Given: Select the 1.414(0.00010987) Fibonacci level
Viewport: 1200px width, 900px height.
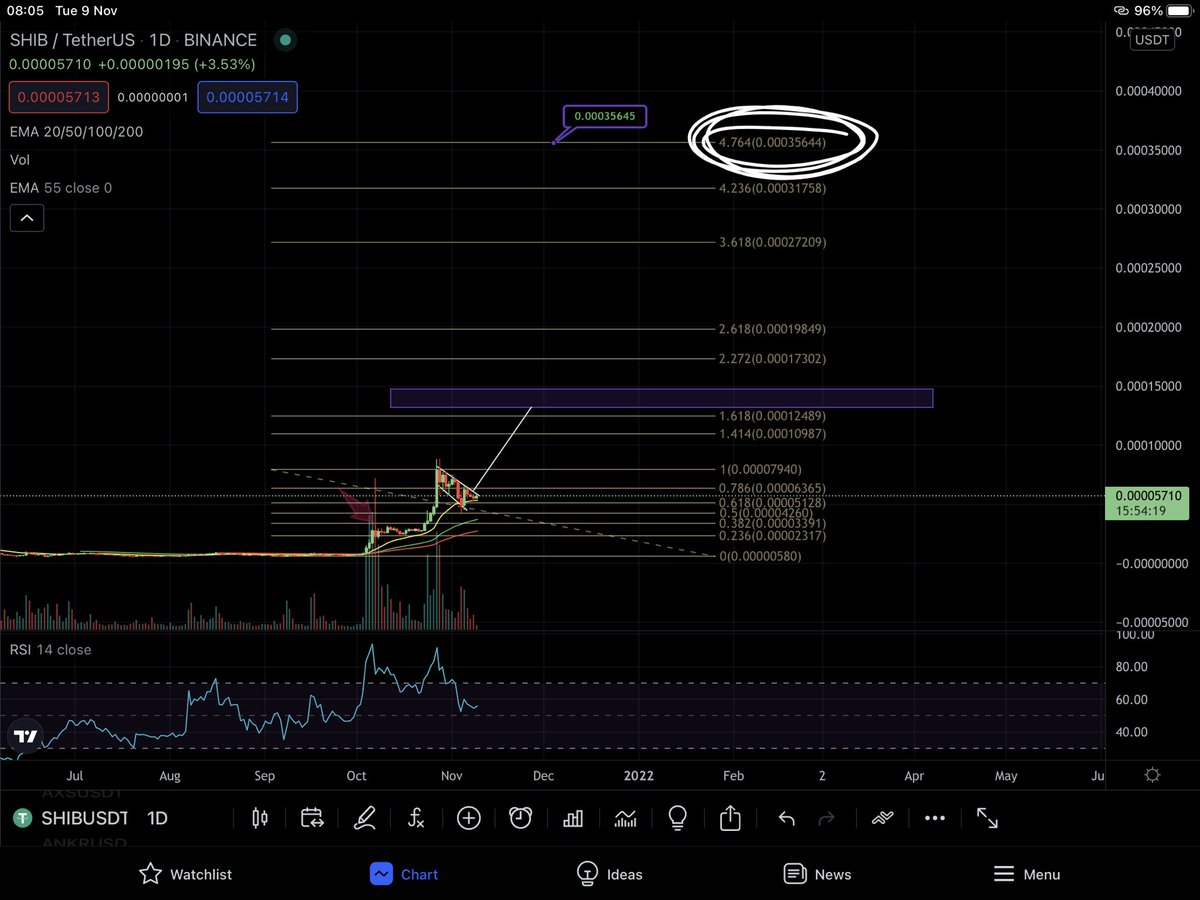Looking at the screenshot, I should click(x=772, y=434).
